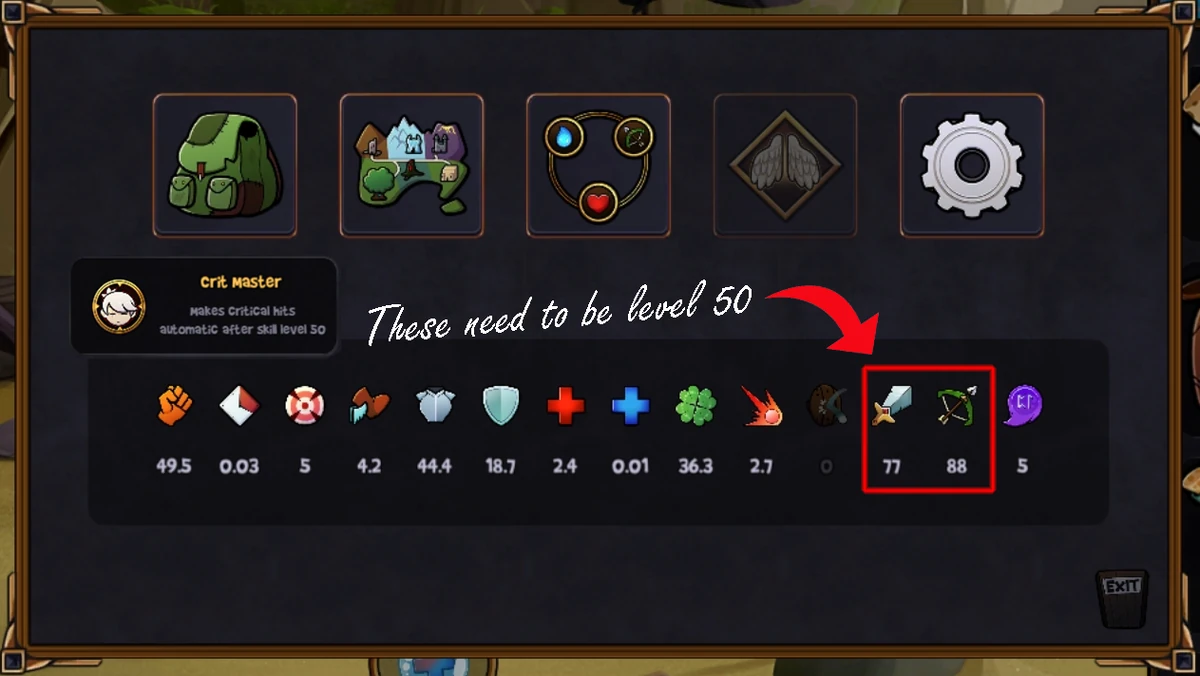Click the sword skill value 77
Viewport: 1200px width, 676px height.
[891, 466]
